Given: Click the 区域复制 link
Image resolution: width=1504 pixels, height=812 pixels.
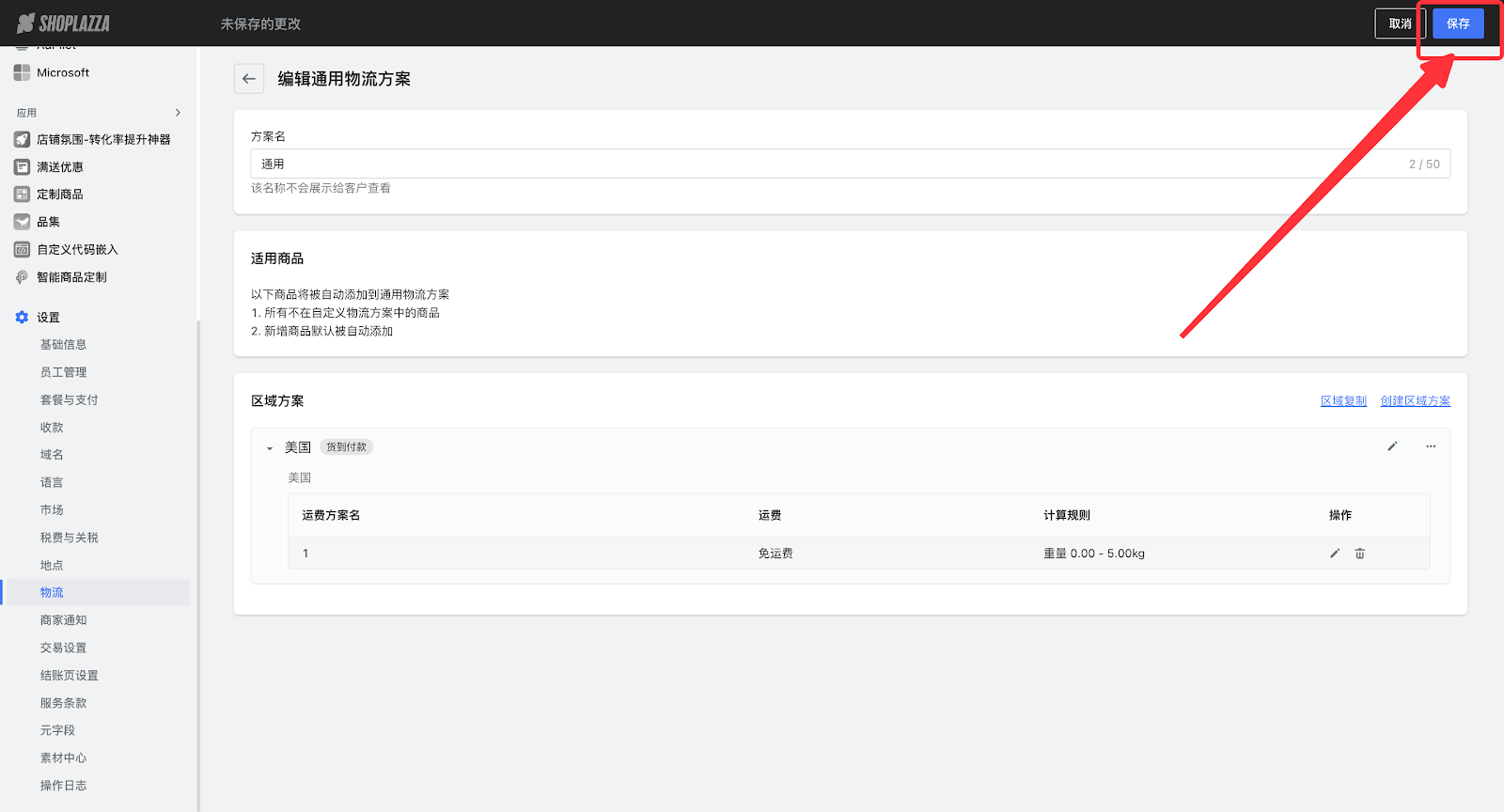Looking at the screenshot, I should click(x=1343, y=401).
